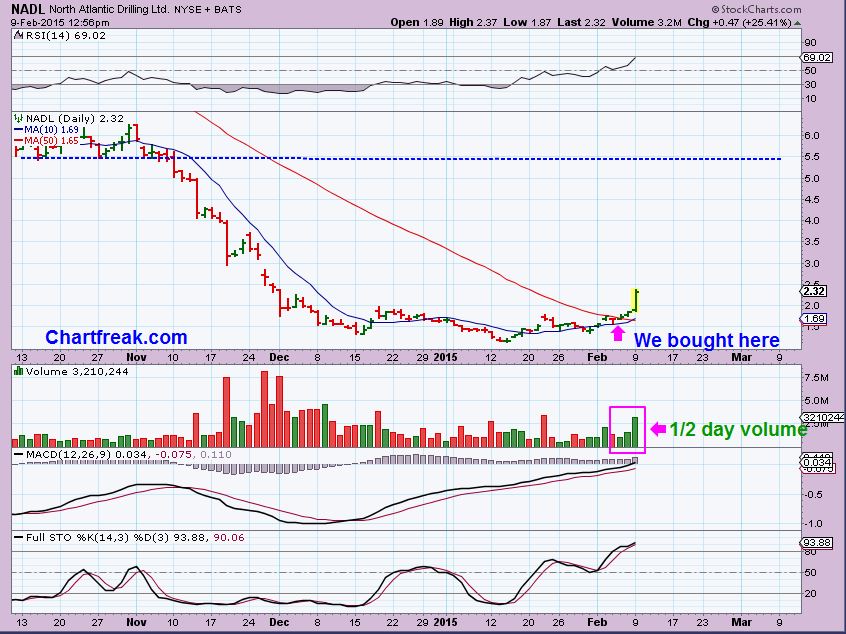846x634 pixels.
Task: Click the pink box around recent volume bars
Action: click(627, 430)
